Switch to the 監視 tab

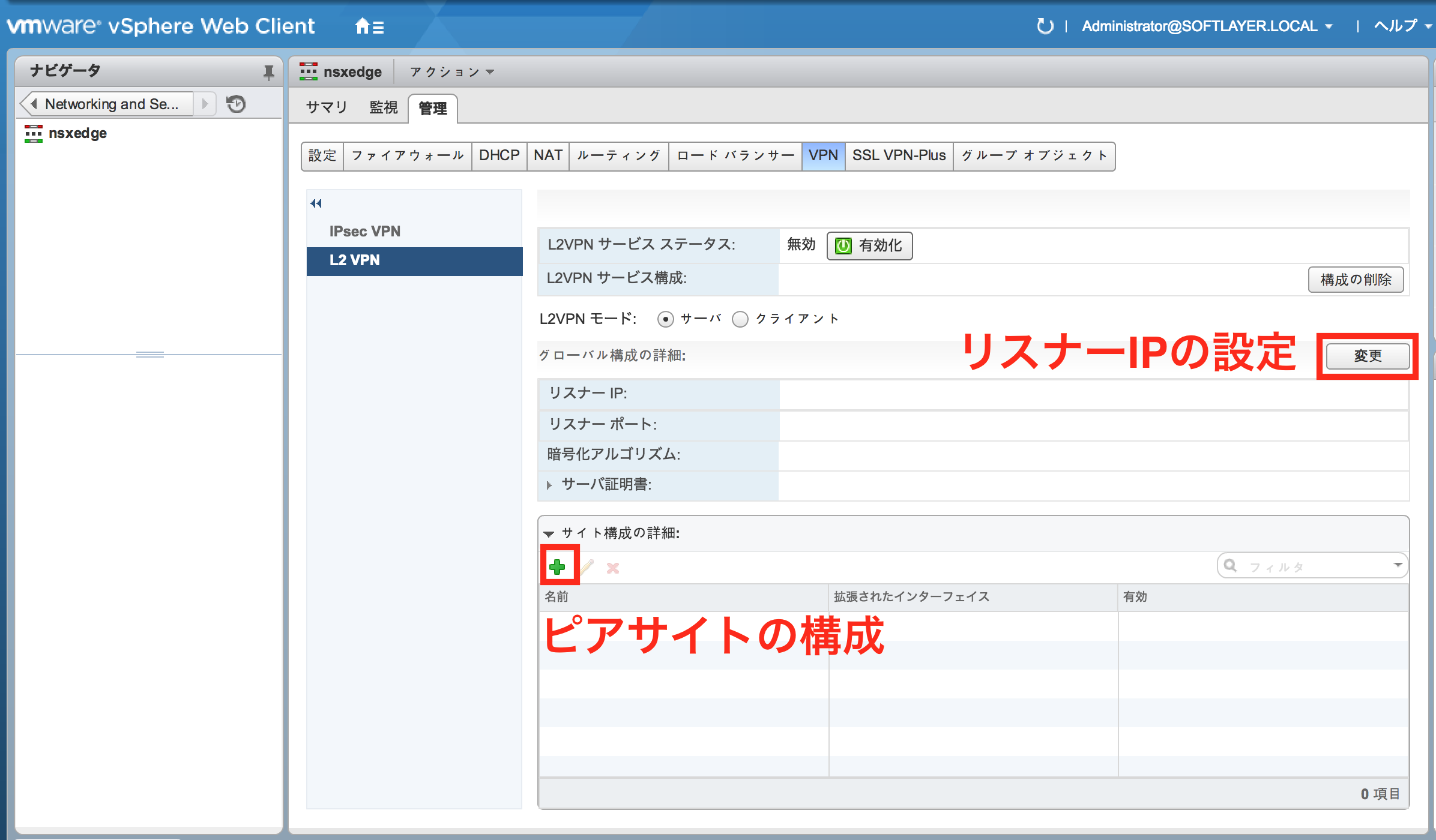click(384, 107)
